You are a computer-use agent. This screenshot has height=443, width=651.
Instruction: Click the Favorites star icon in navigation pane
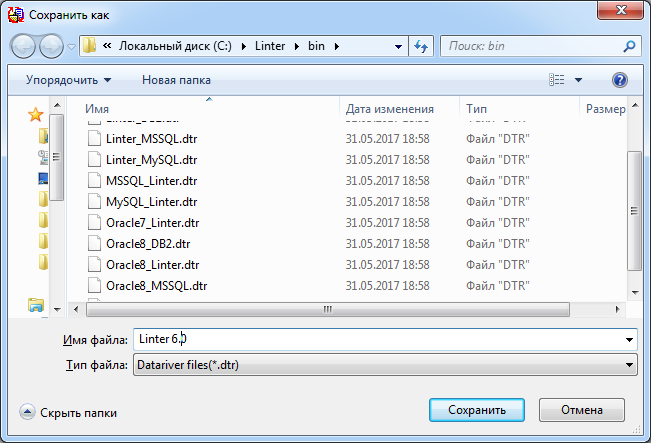[x=36, y=115]
